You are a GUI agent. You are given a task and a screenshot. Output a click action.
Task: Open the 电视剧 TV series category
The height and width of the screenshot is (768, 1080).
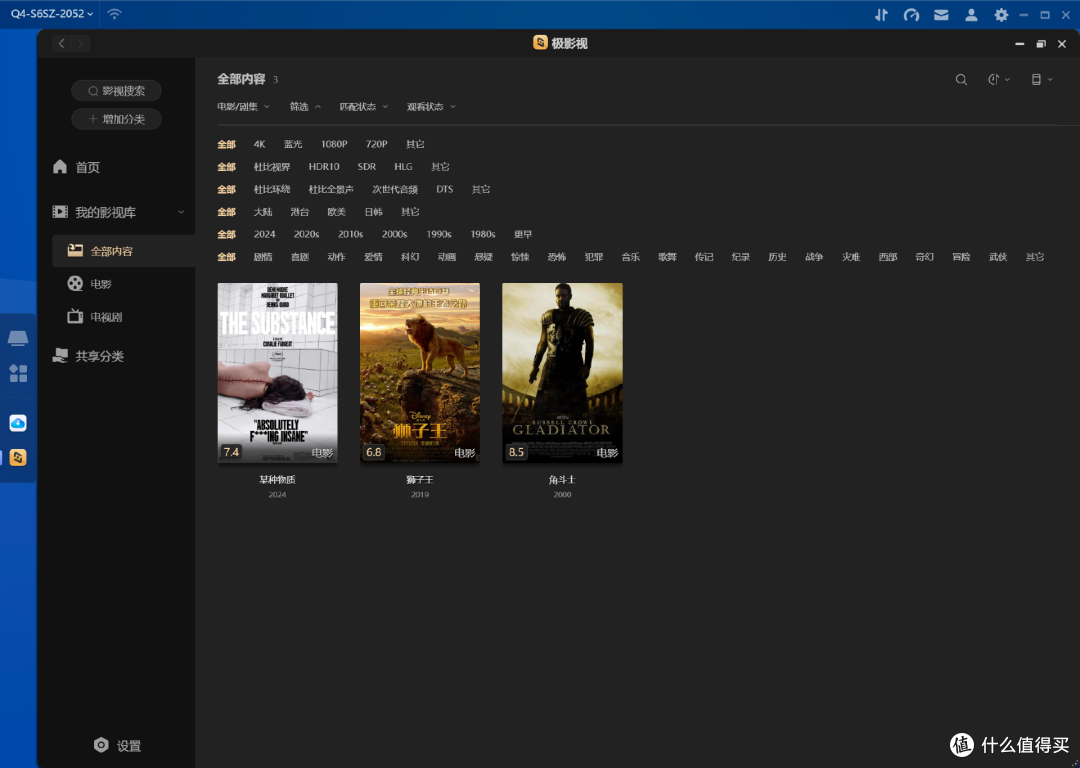[x=95, y=317]
